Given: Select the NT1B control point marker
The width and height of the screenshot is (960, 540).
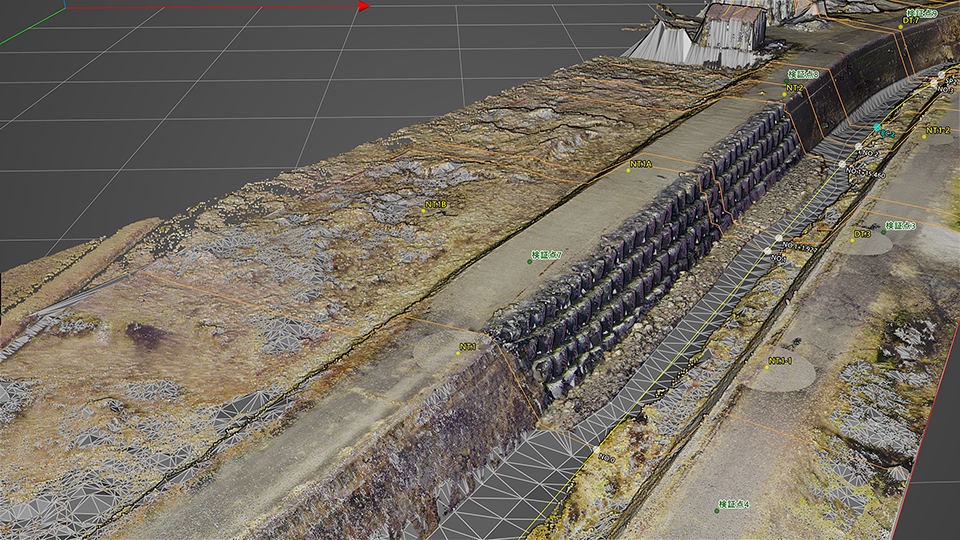Looking at the screenshot, I should pos(424,211).
